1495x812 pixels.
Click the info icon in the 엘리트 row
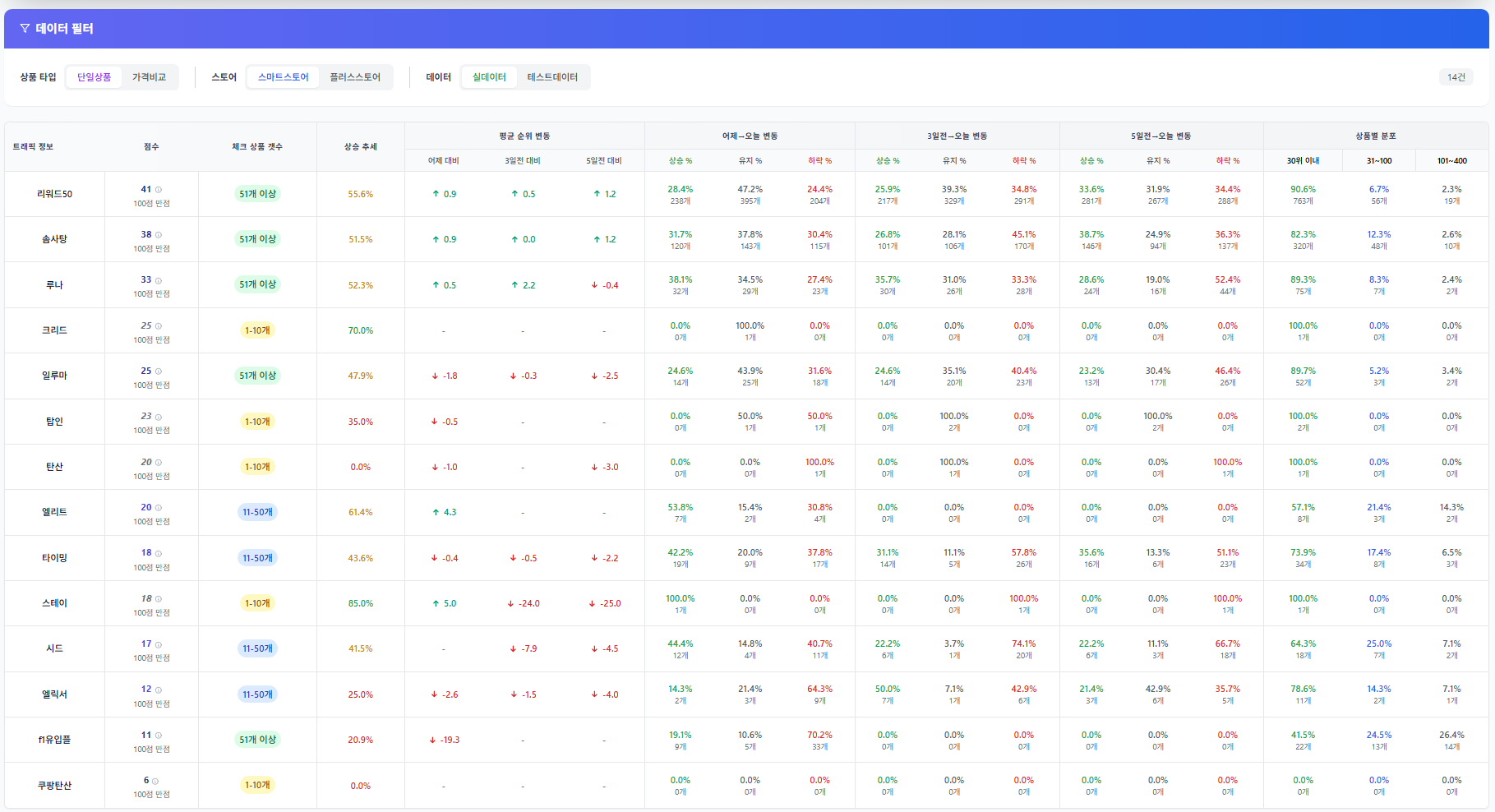pyautogui.click(x=159, y=507)
